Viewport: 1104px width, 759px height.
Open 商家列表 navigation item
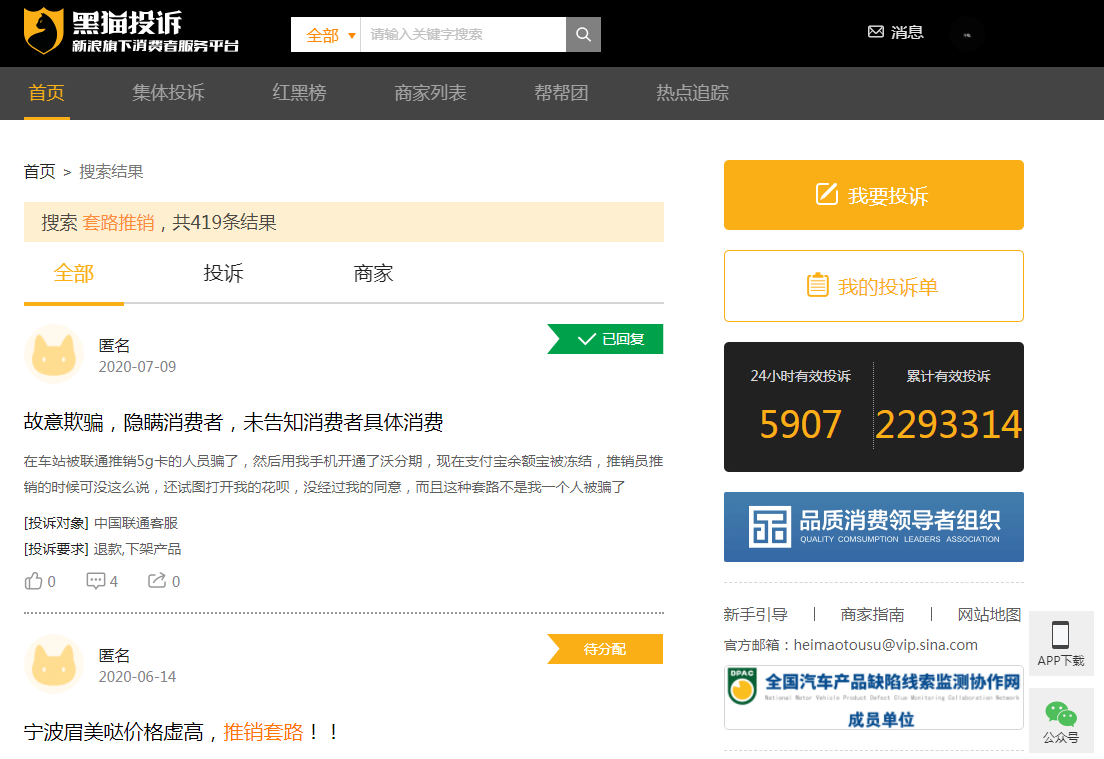[x=430, y=93]
